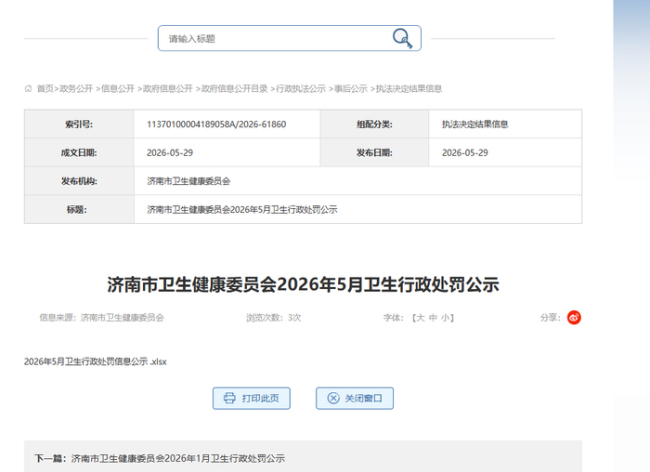The height and width of the screenshot is (472, 650).
Task: Click the home icon in breadcrumb
Action: click(28, 89)
